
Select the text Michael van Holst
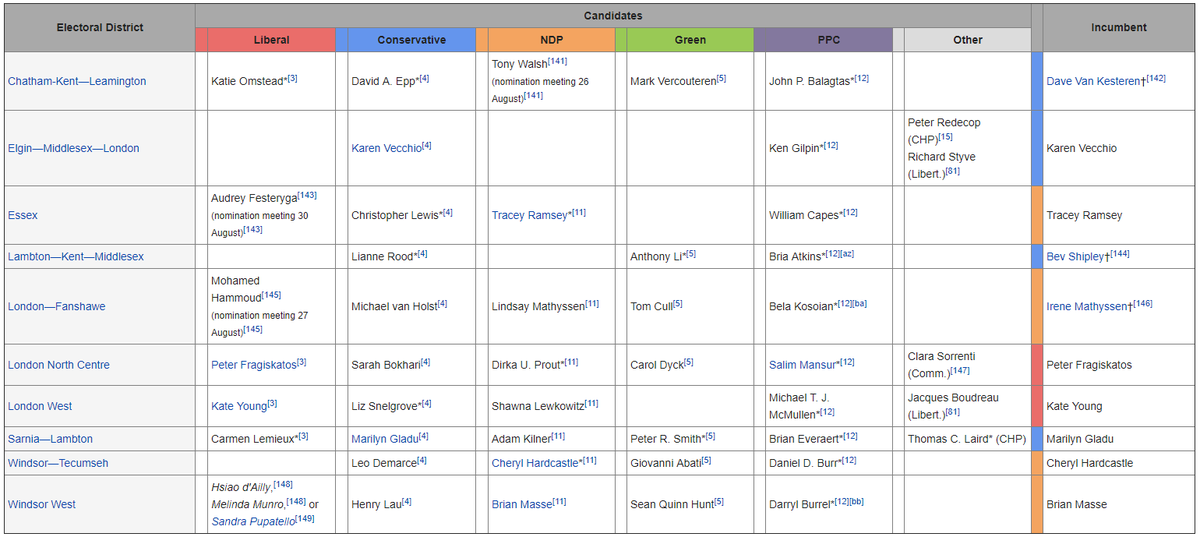point(394,306)
